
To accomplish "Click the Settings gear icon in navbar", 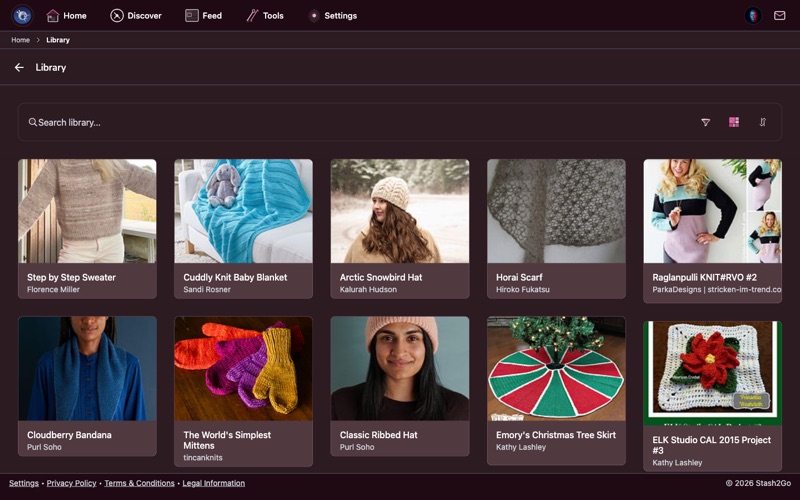I will [314, 16].
